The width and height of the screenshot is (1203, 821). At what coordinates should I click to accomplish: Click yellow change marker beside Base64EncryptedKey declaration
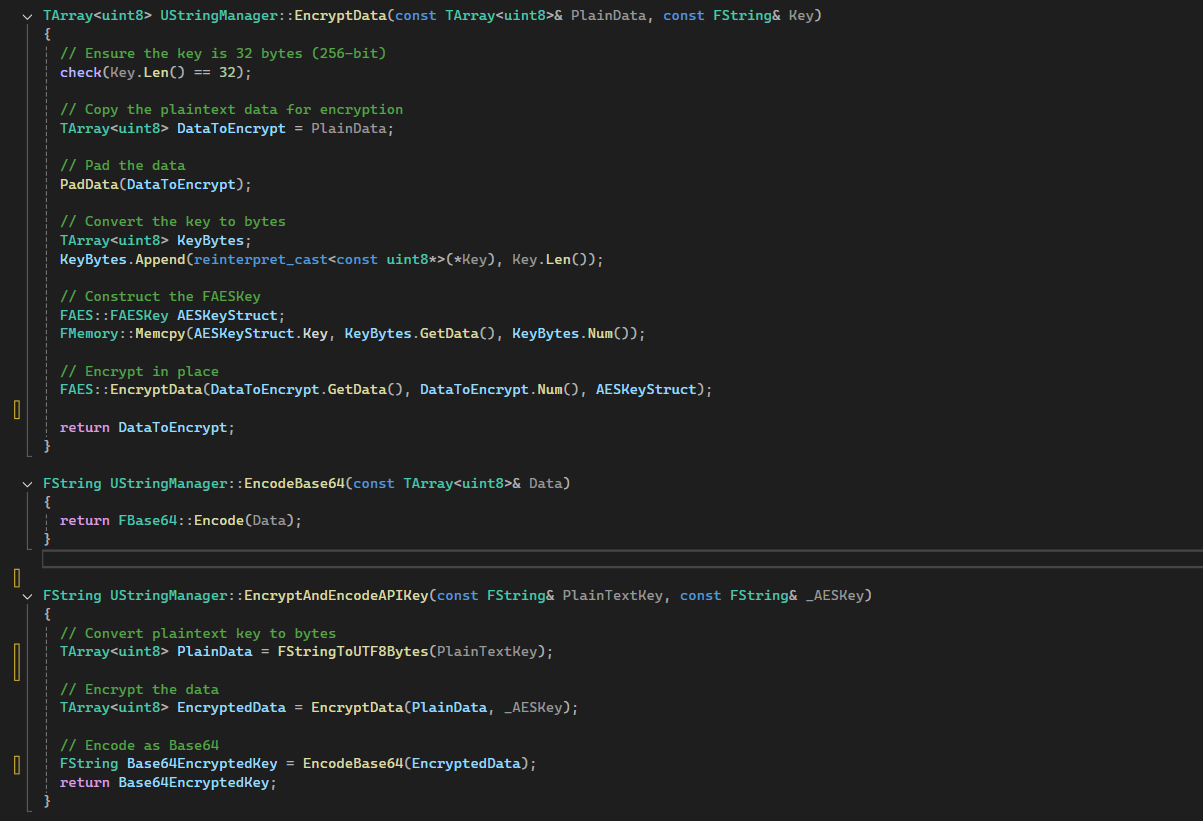17,765
